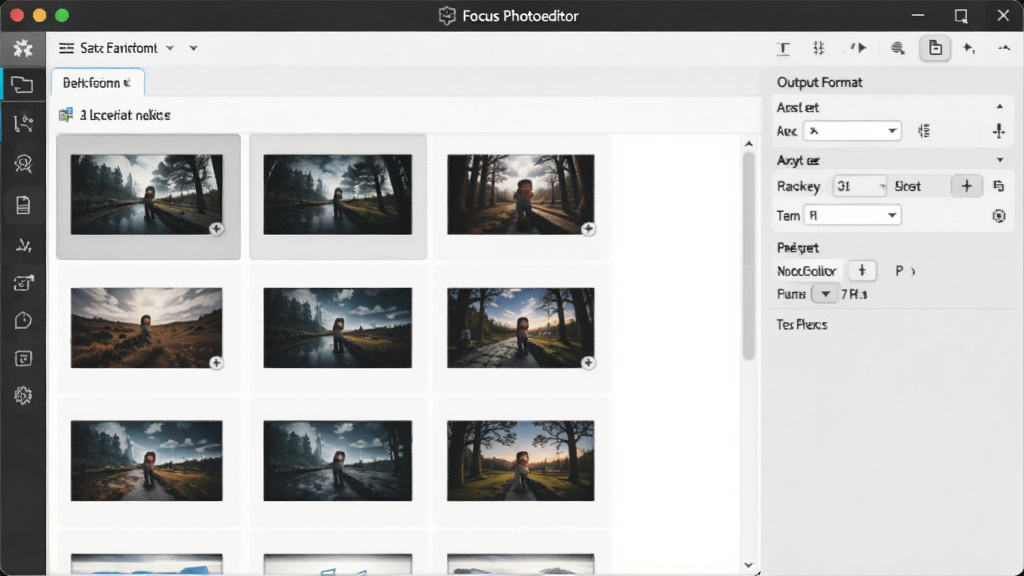Open the Aec combo box
This screenshot has height=576, width=1024.
tap(852, 131)
